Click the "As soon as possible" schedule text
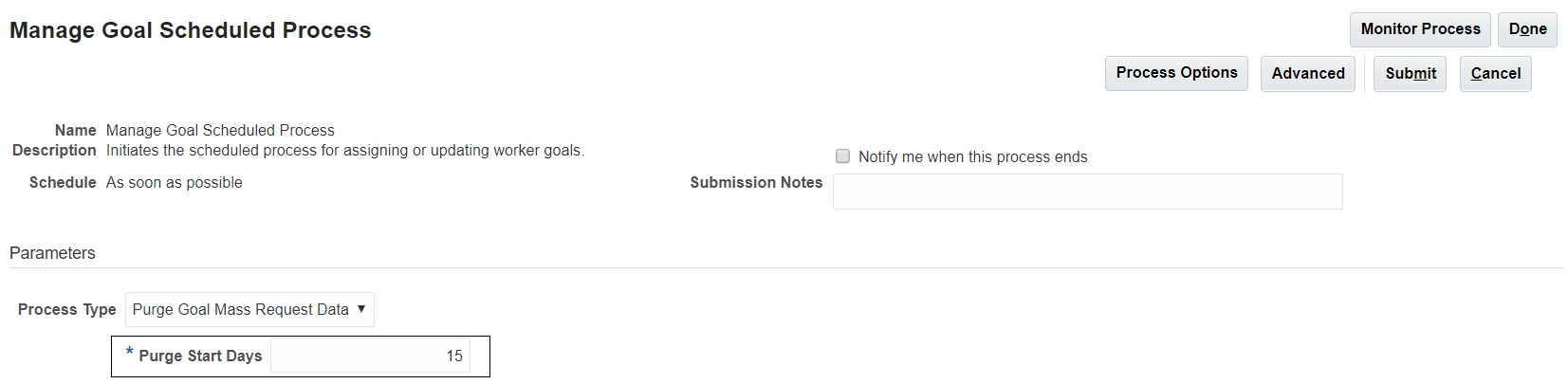 174,183
